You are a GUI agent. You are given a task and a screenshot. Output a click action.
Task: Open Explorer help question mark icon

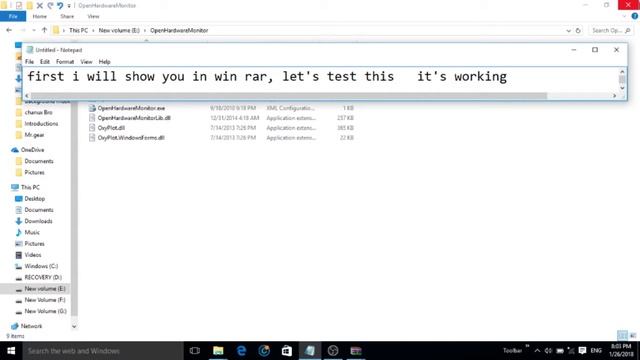[635, 16]
